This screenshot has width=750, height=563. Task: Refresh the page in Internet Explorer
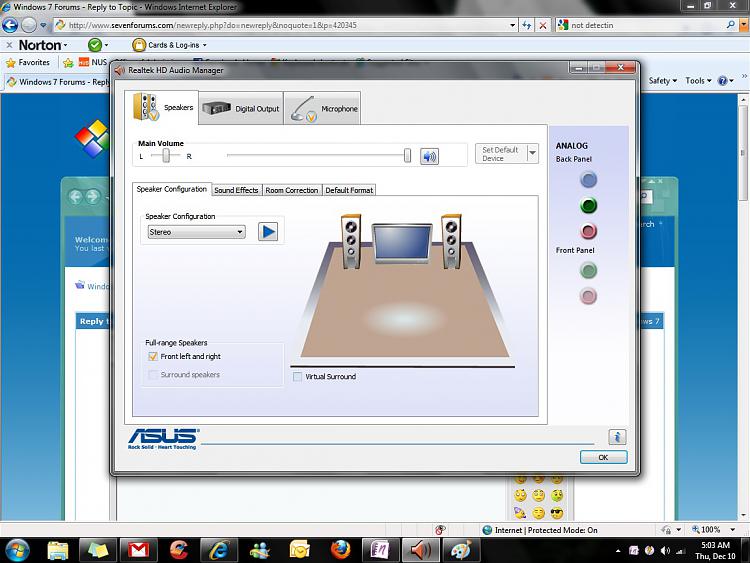(x=527, y=25)
